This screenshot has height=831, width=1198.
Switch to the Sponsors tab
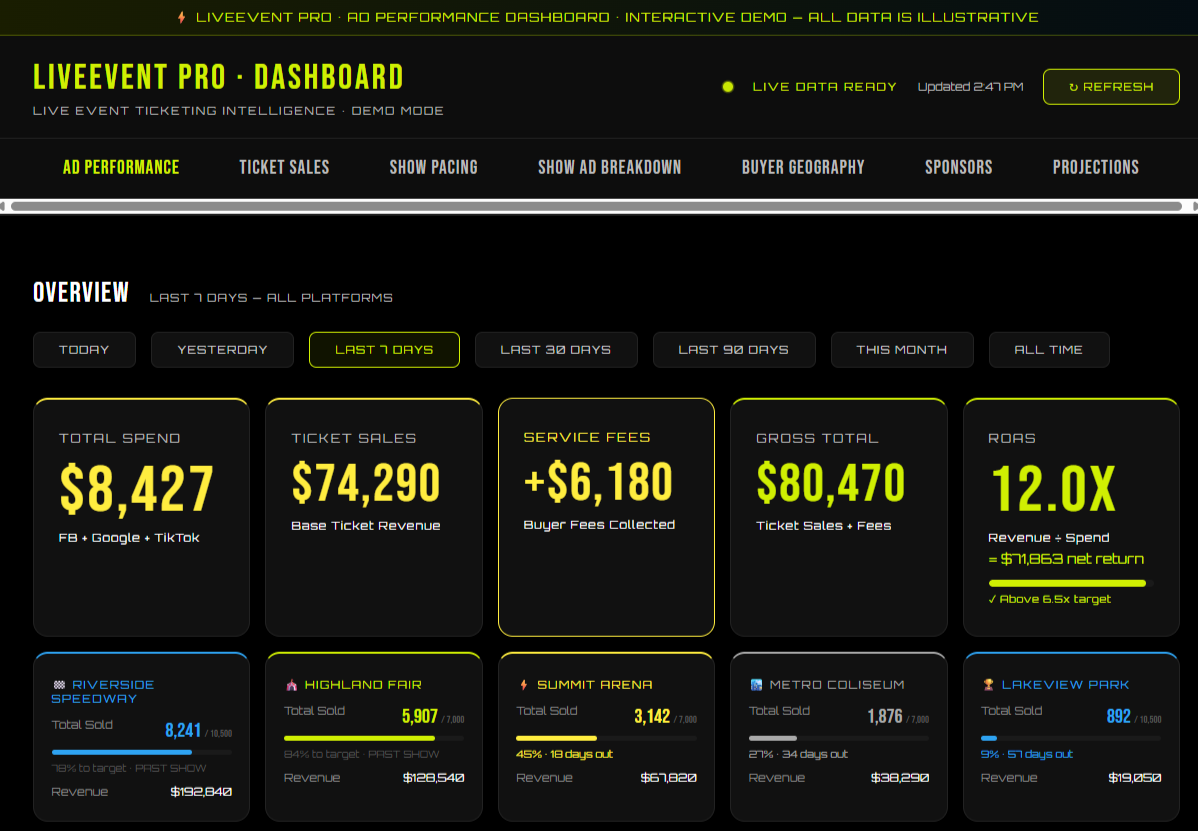[x=958, y=167]
